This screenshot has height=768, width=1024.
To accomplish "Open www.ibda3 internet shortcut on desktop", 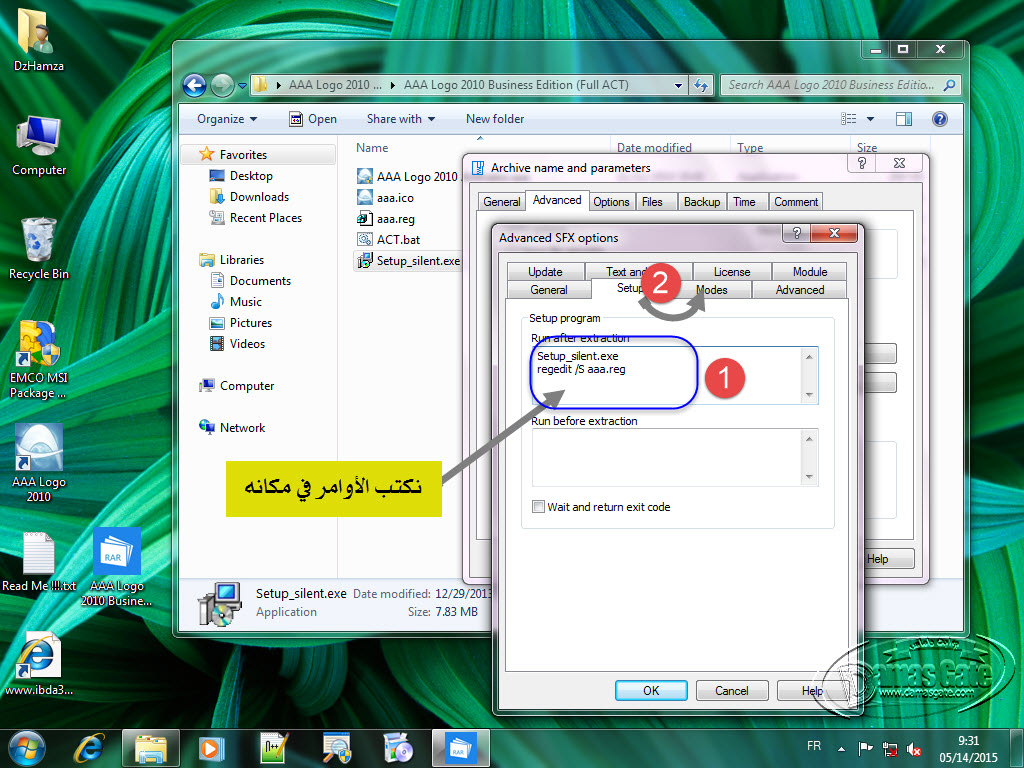I will (39, 664).
